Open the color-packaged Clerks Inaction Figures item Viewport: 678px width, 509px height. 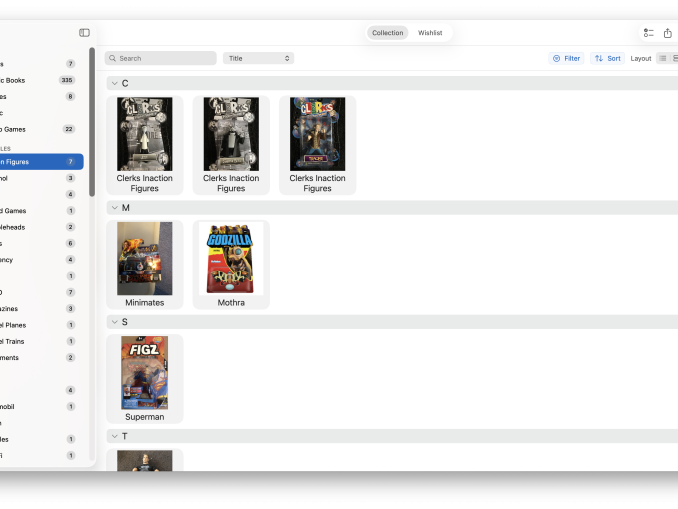[x=317, y=145]
